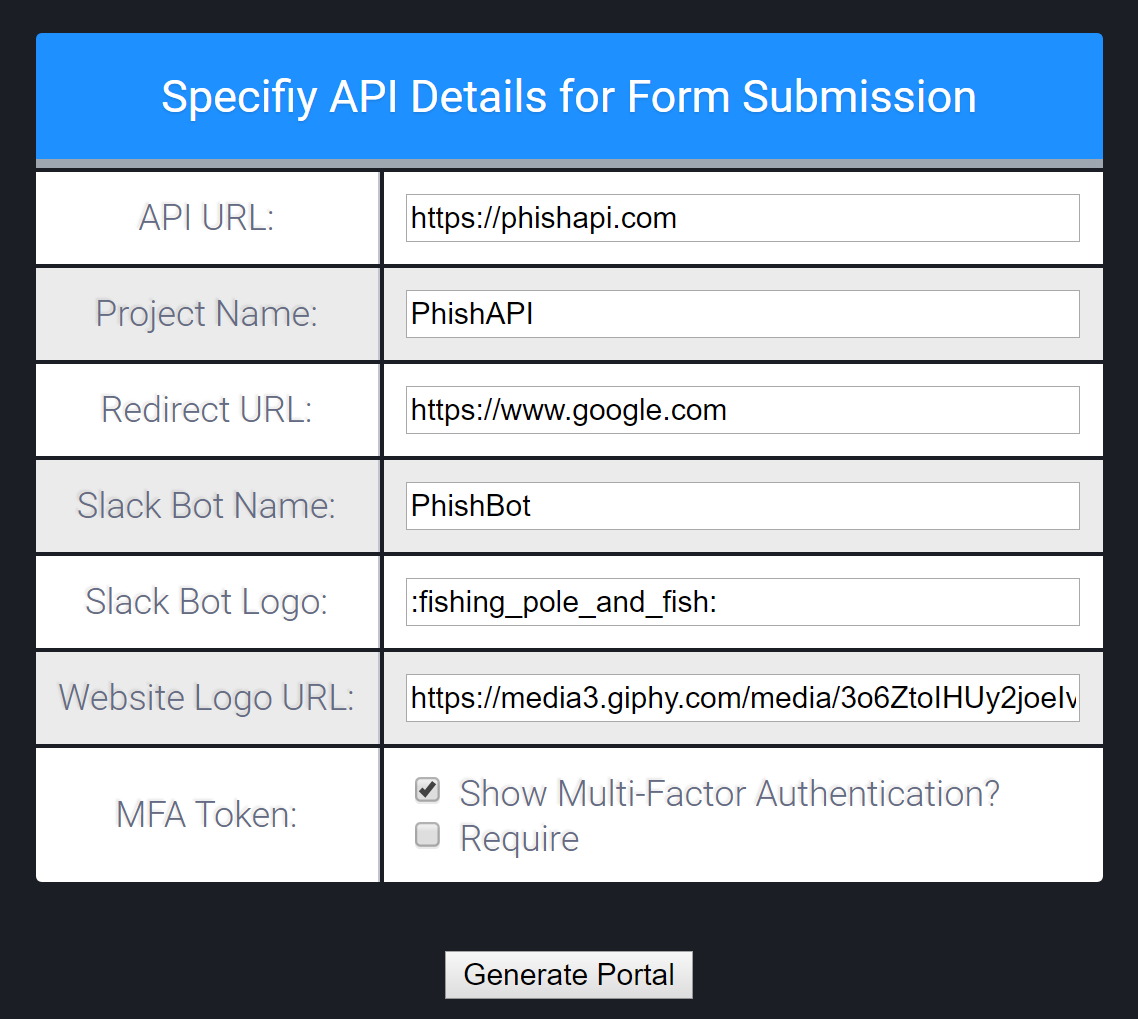
Task: Click the "Specifiy API Details" header title
Action: pyautogui.click(x=569, y=97)
